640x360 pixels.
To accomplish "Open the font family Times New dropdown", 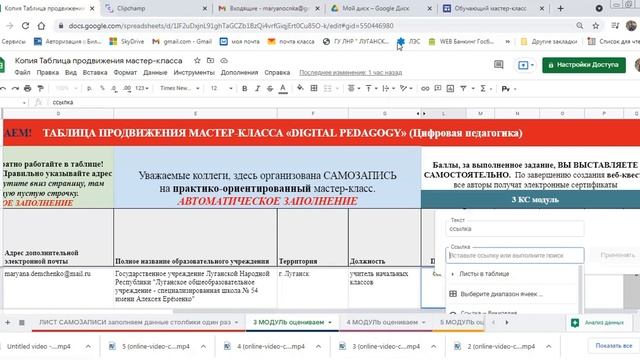I will click(179, 88).
